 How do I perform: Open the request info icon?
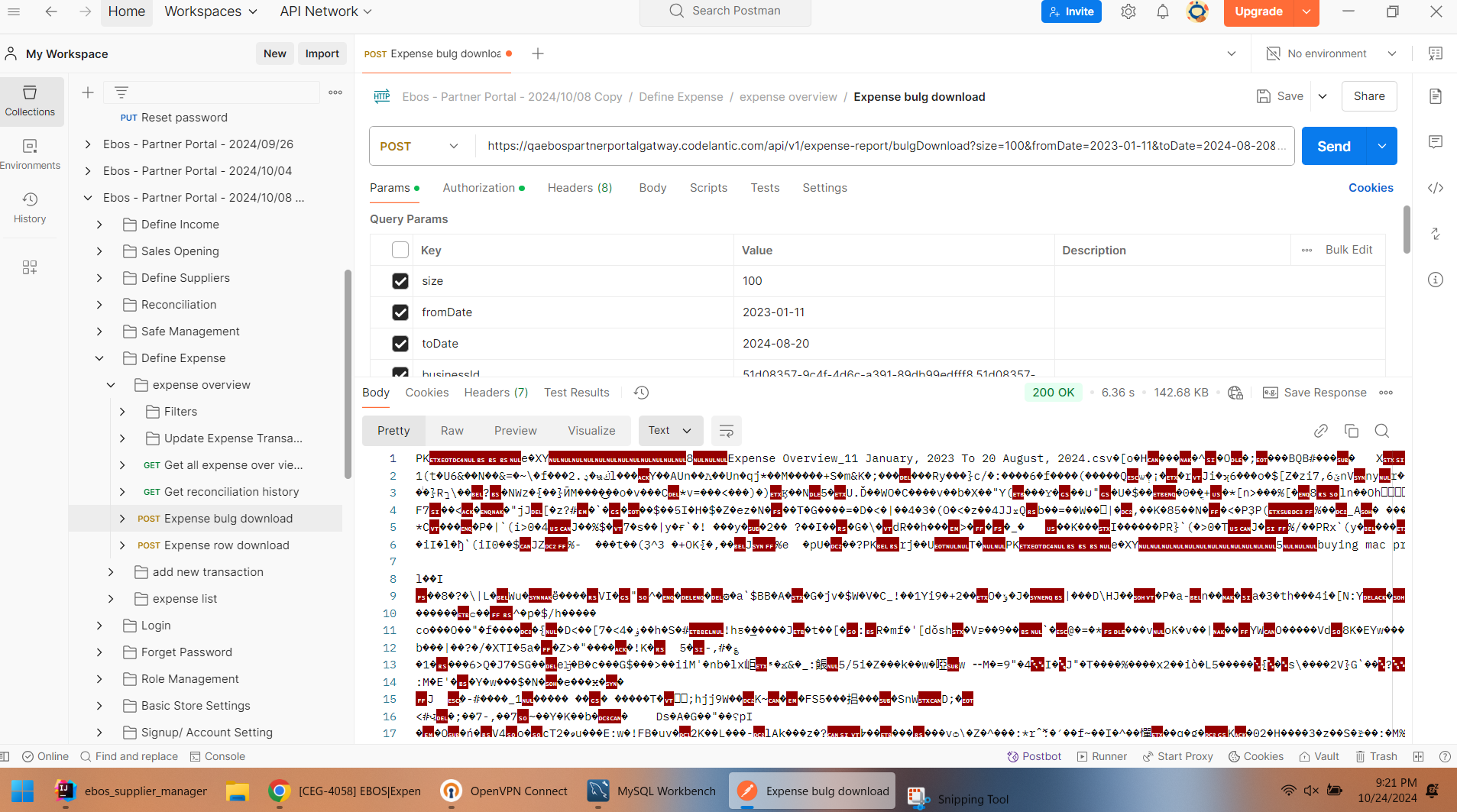[x=1436, y=280]
